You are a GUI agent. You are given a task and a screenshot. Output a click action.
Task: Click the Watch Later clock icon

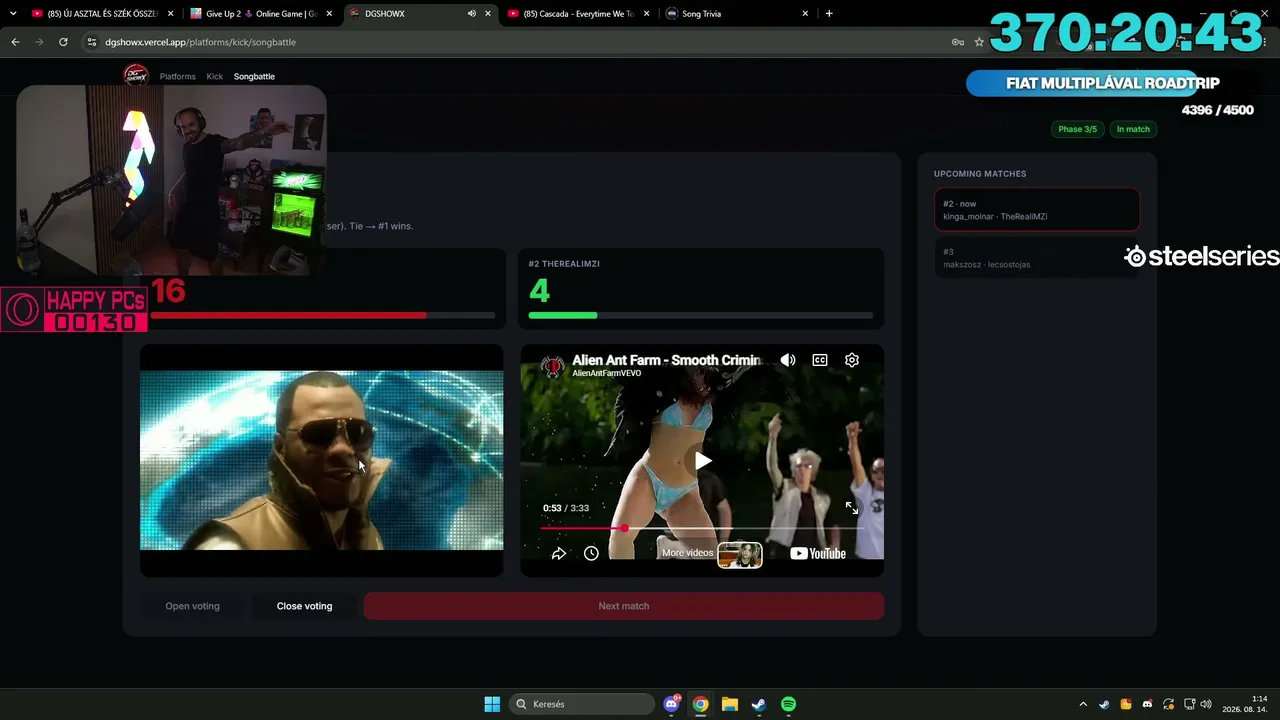591,553
